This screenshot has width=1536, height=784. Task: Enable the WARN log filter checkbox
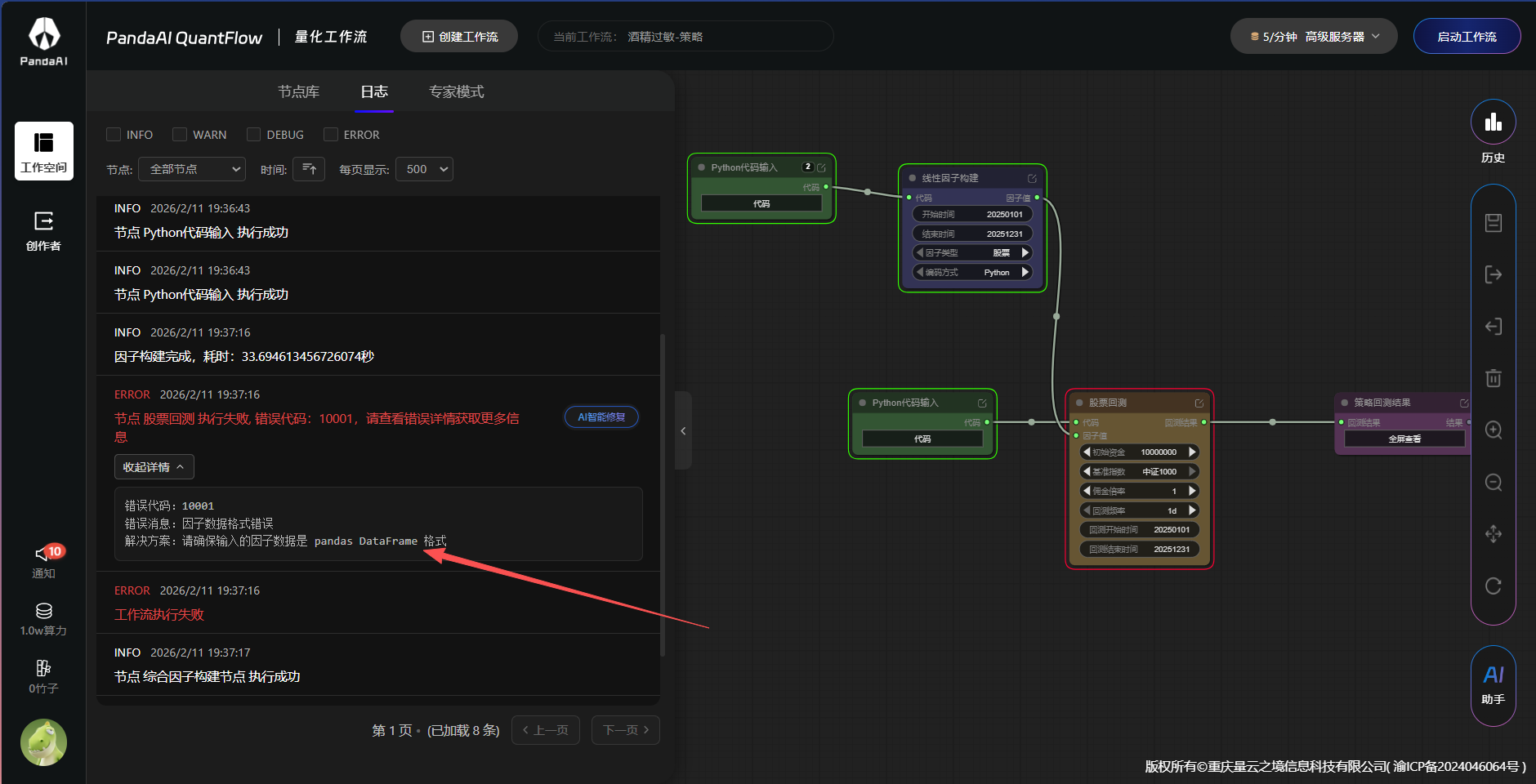click(180, 135)
